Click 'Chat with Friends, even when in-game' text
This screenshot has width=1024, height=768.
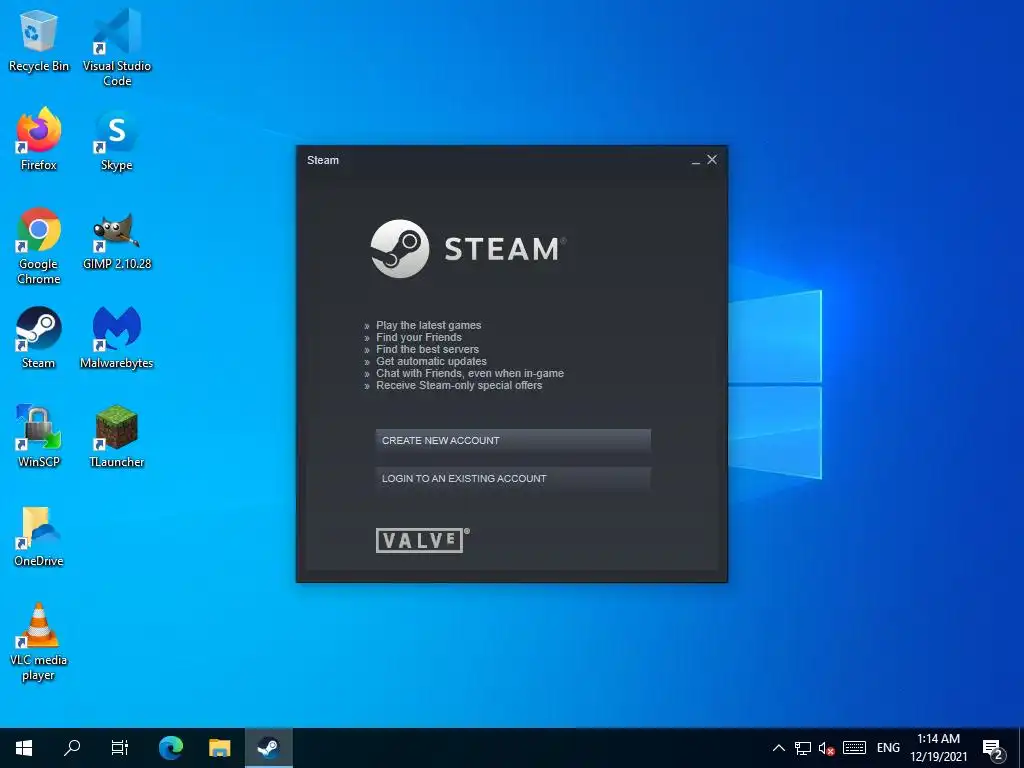470,374
